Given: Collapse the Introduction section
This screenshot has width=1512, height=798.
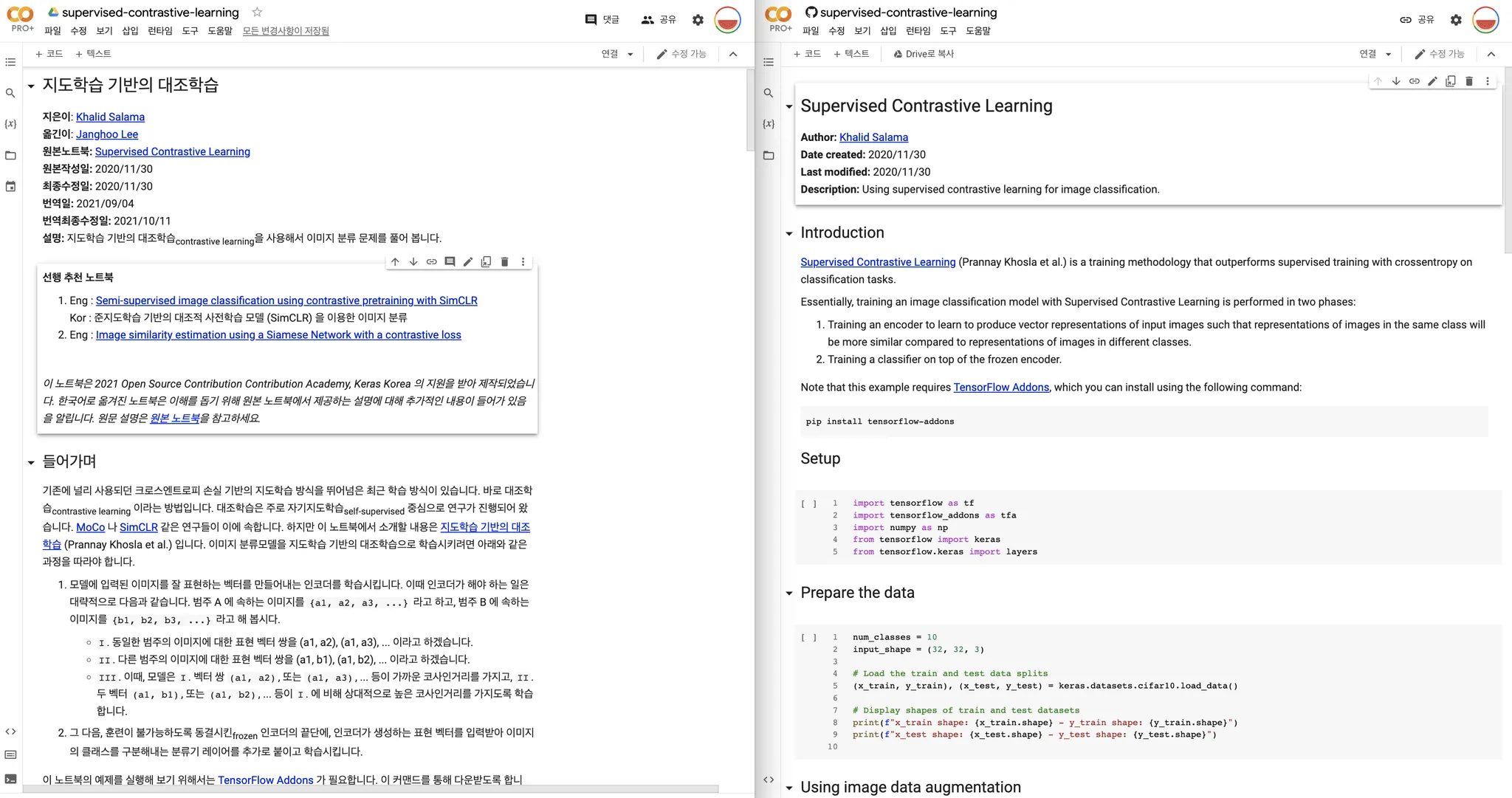Looking at the screenshot, I should click(x=788, y=234).
